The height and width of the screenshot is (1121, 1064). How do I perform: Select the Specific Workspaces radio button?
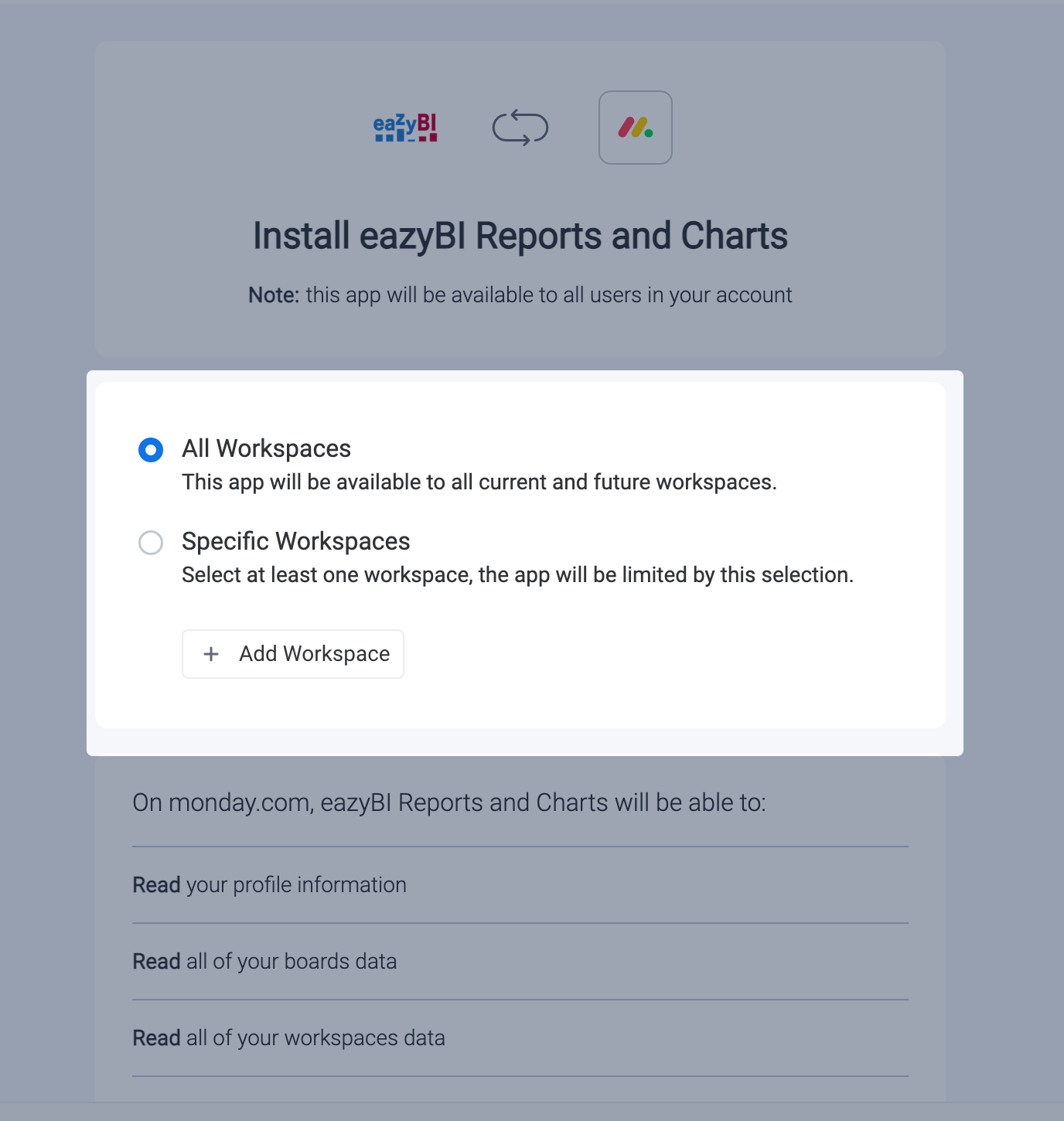coord(151,543)
